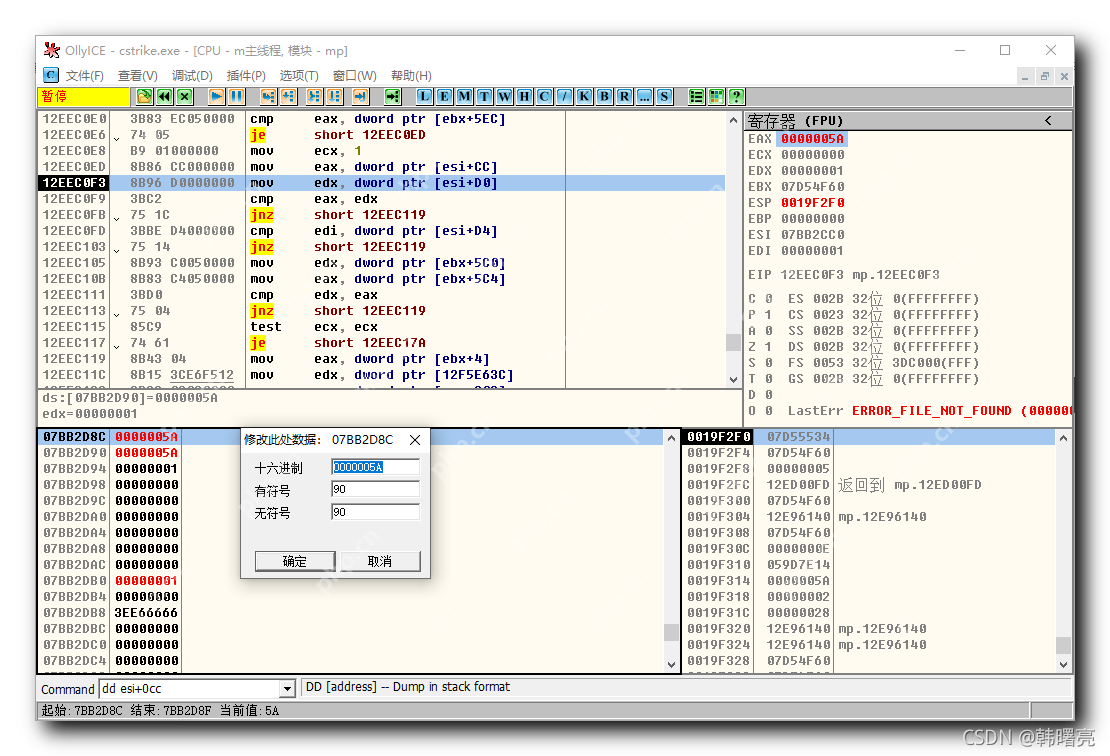Open the 调试(D) menu
Image resolution: width=1110 pixels, height=756 pixels.
[192, 75]
